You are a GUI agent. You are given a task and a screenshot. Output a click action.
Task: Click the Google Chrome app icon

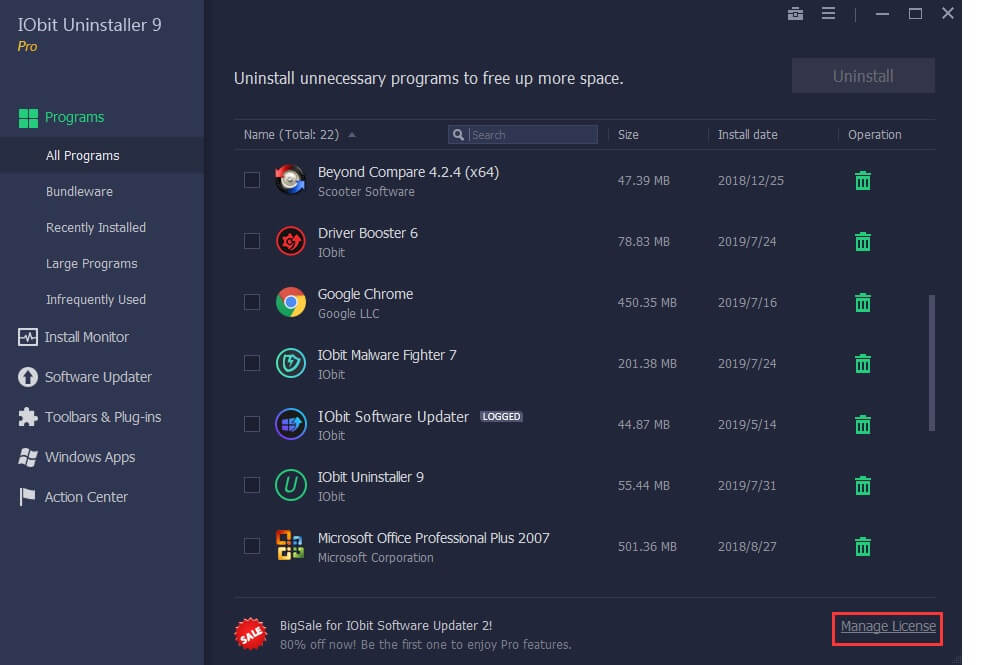[291, 302]
